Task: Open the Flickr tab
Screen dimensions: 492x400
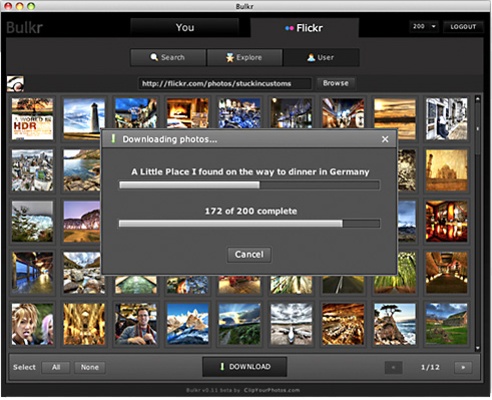Action: click(304, 28)
